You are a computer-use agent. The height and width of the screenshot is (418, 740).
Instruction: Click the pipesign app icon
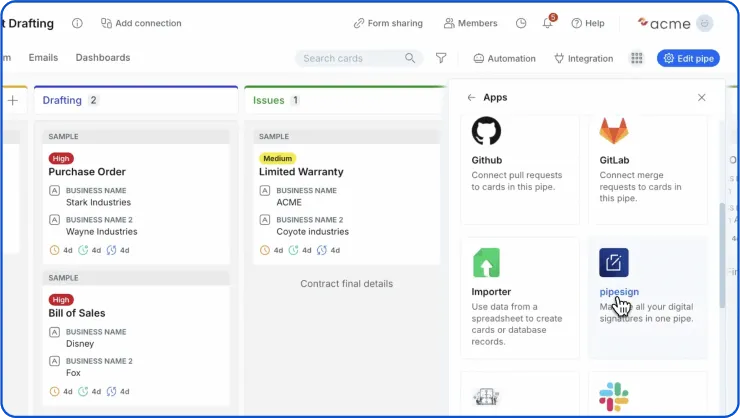(614, 262)
